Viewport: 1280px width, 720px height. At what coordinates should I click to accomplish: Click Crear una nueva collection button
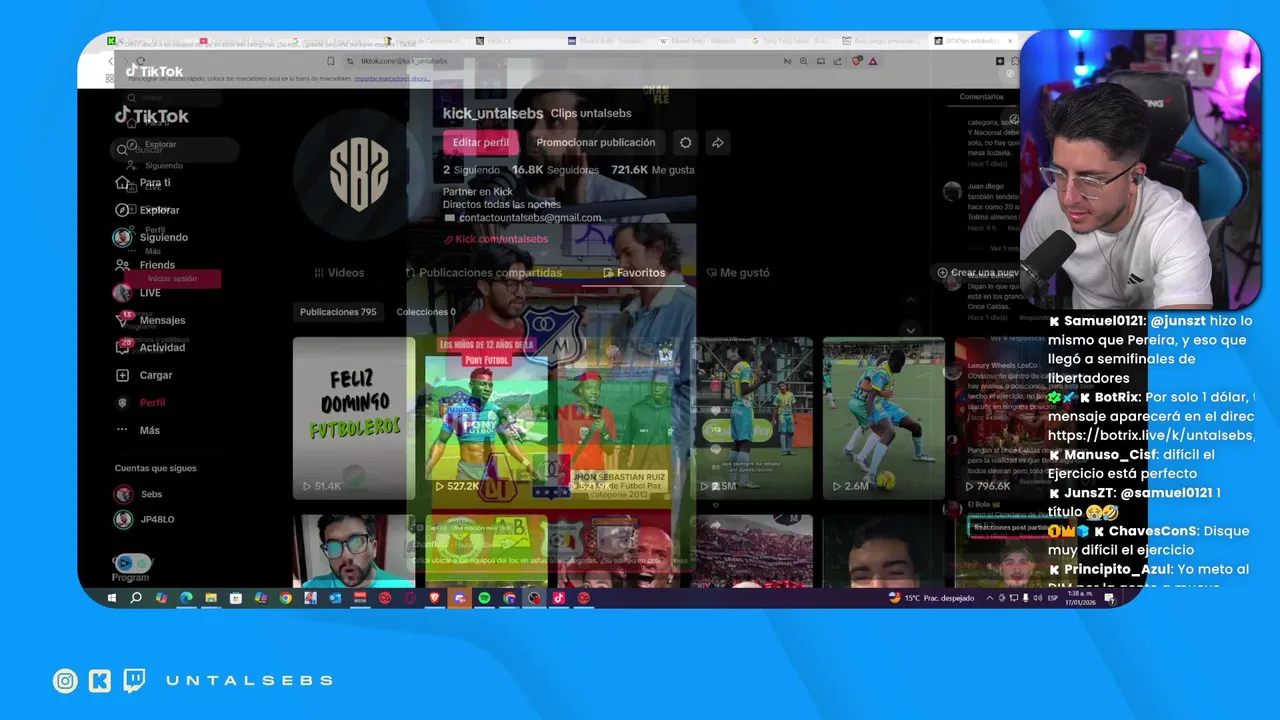click(978, 272)
